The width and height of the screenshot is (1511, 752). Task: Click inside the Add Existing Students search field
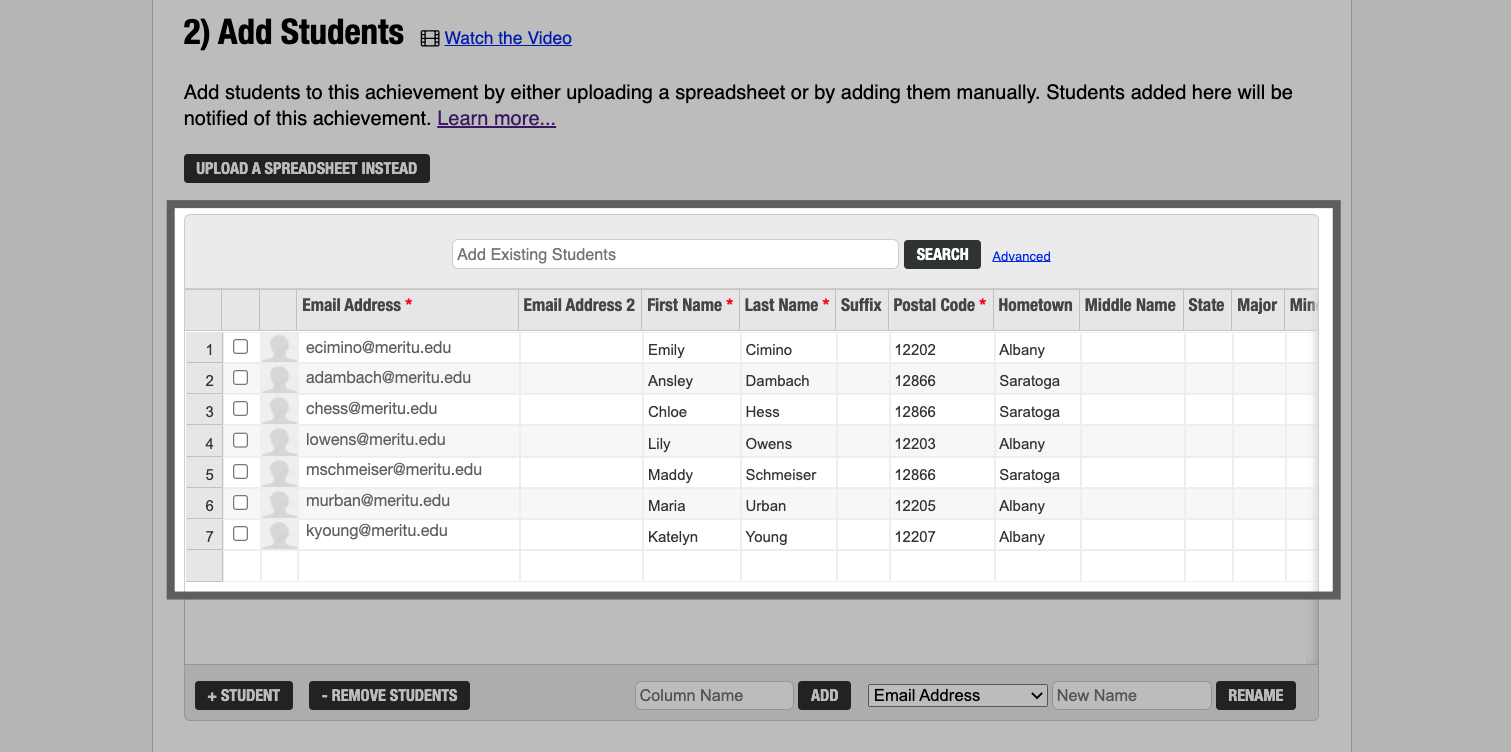coord(674,254)
